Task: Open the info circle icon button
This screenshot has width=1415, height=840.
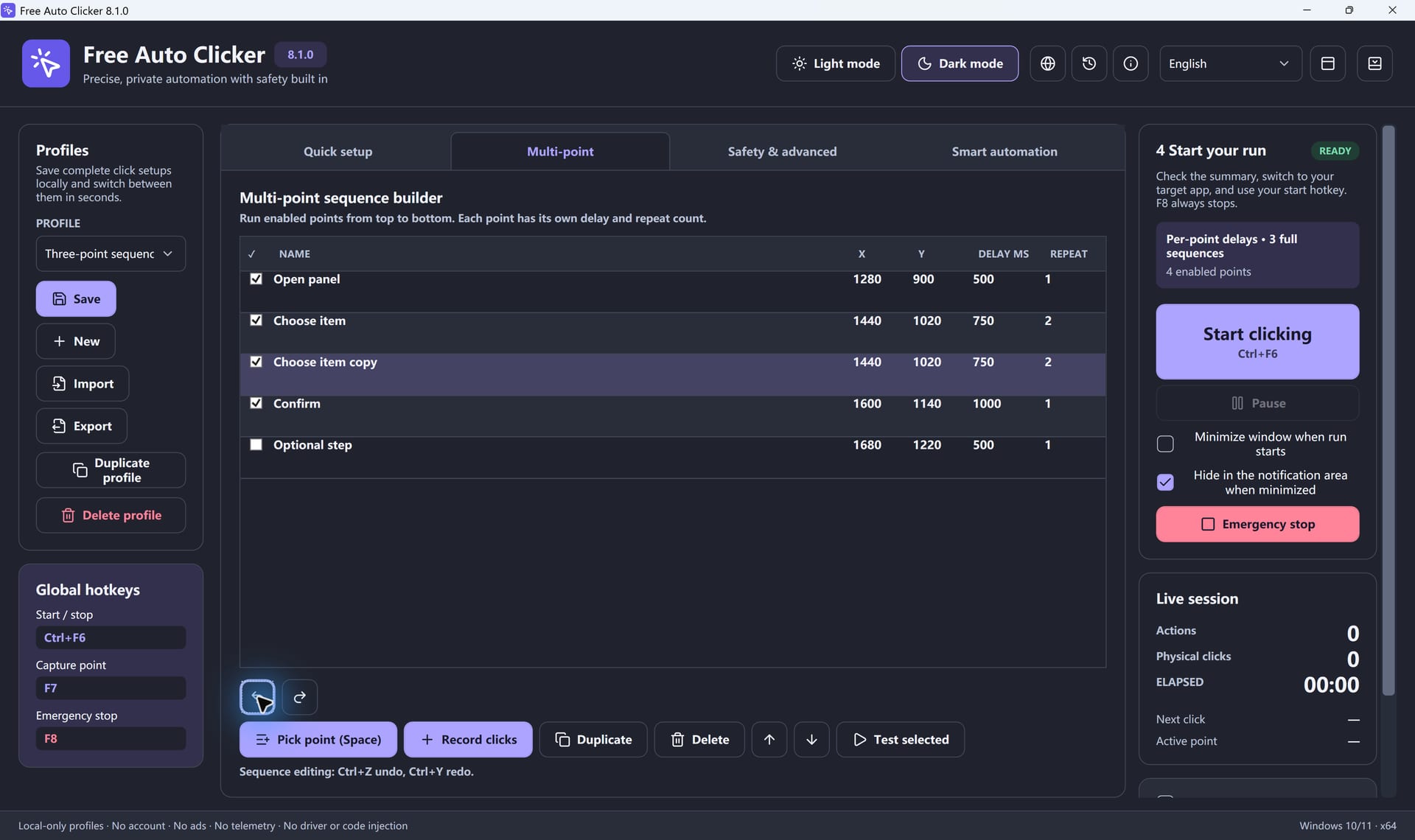Action: (1131, 63)
